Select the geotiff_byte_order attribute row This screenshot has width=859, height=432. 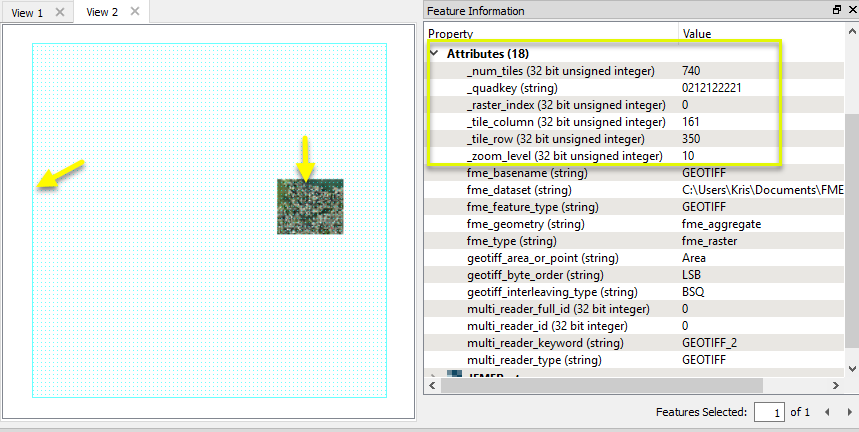(635, 275)
